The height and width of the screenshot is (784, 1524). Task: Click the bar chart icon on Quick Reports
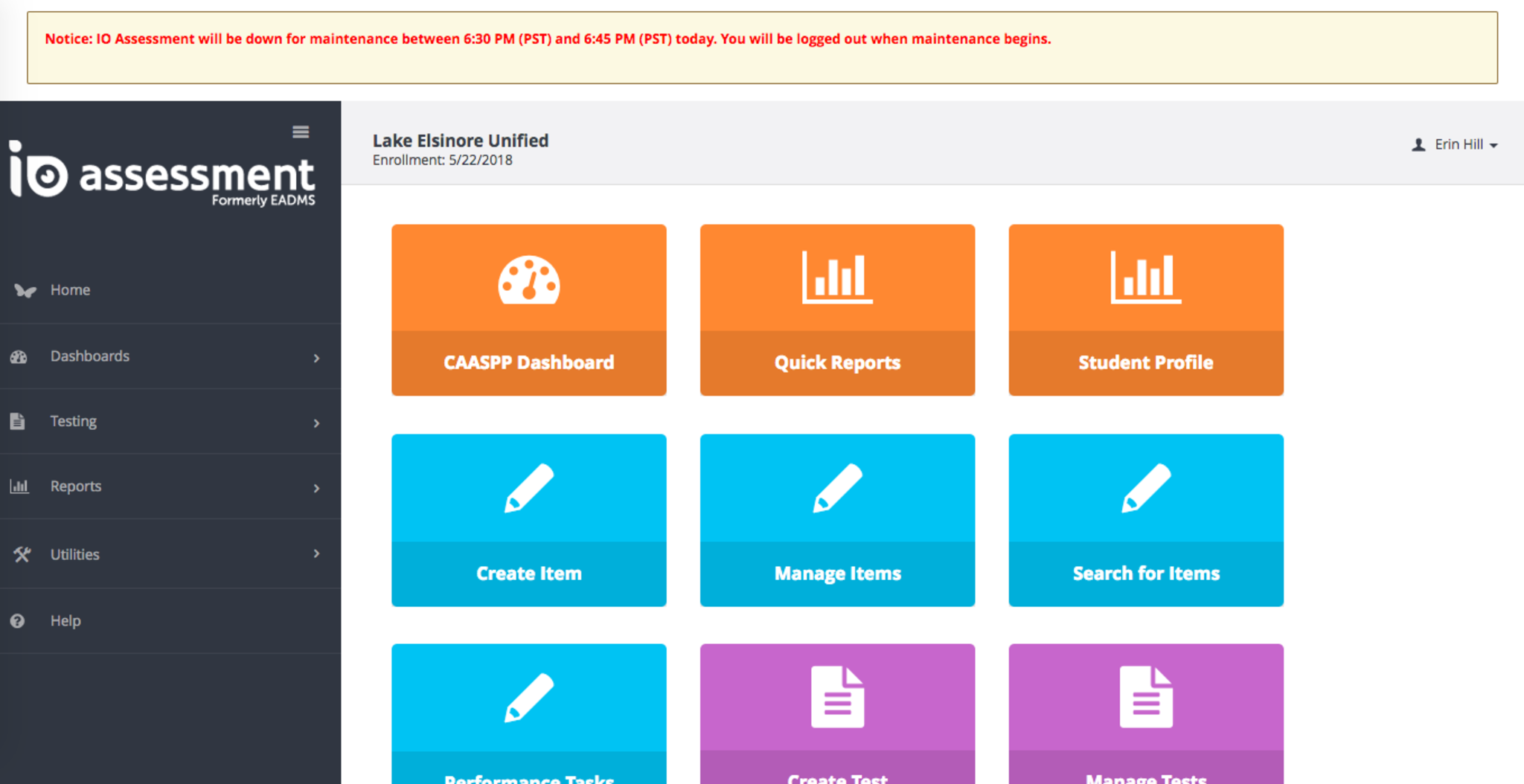(837, 277)
